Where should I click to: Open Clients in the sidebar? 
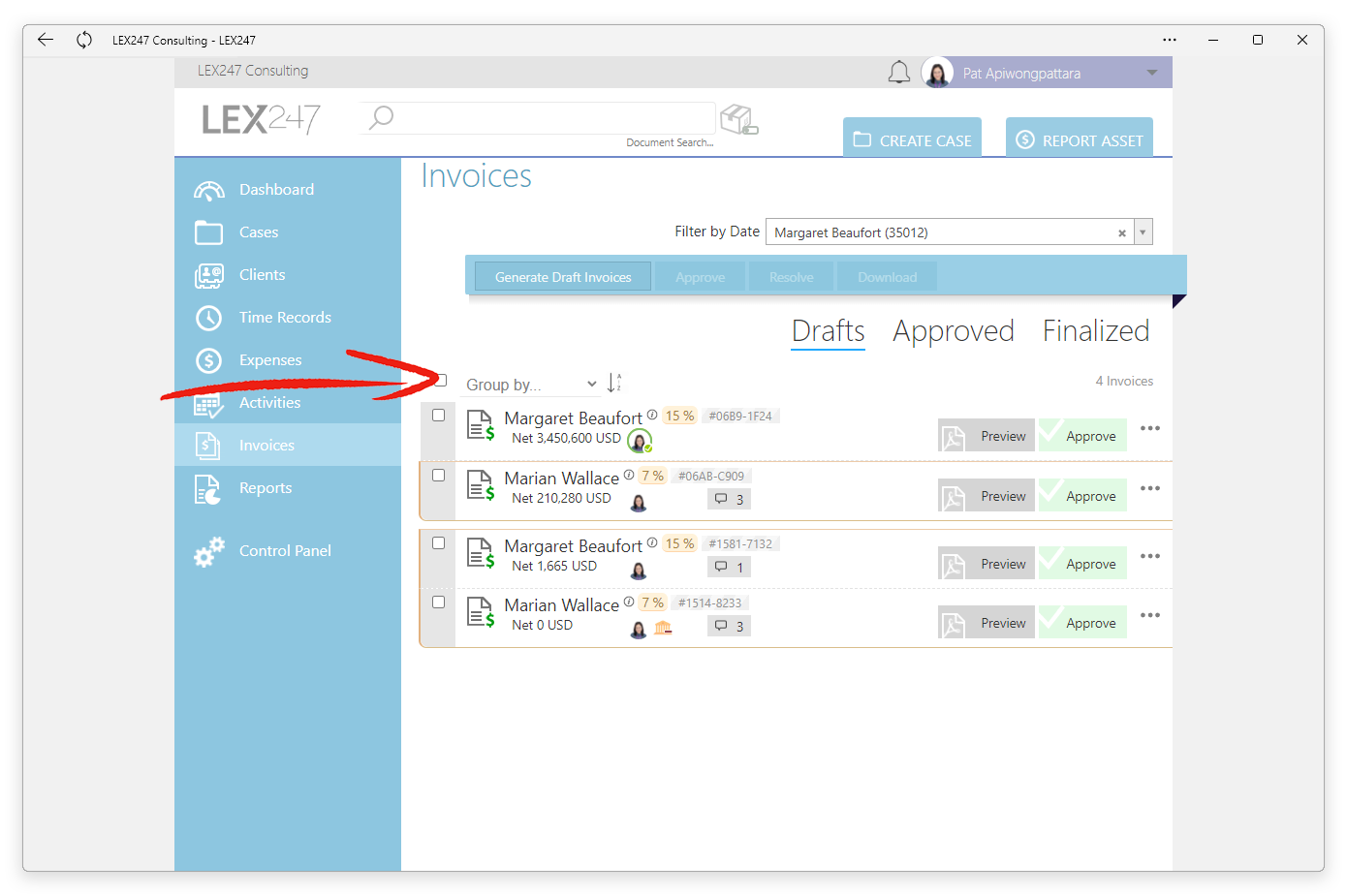pos(288,275)
